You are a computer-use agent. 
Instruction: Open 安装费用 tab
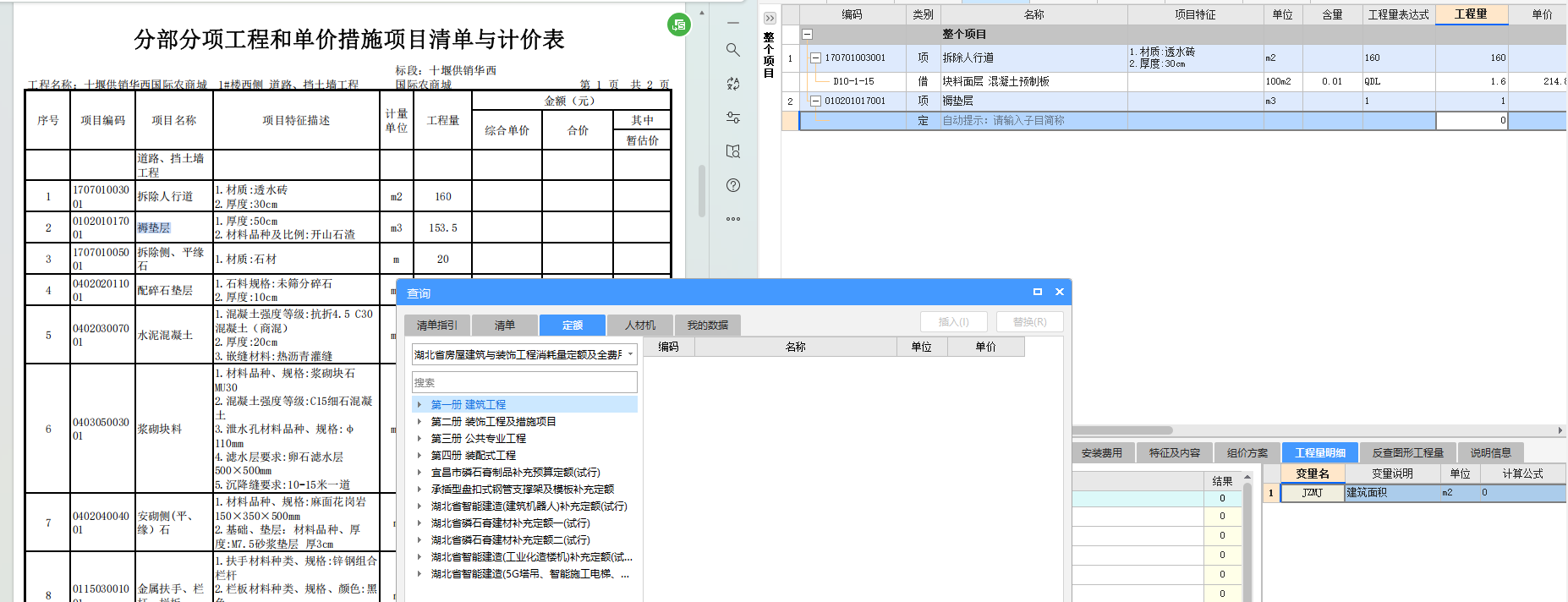(1101, 452)
